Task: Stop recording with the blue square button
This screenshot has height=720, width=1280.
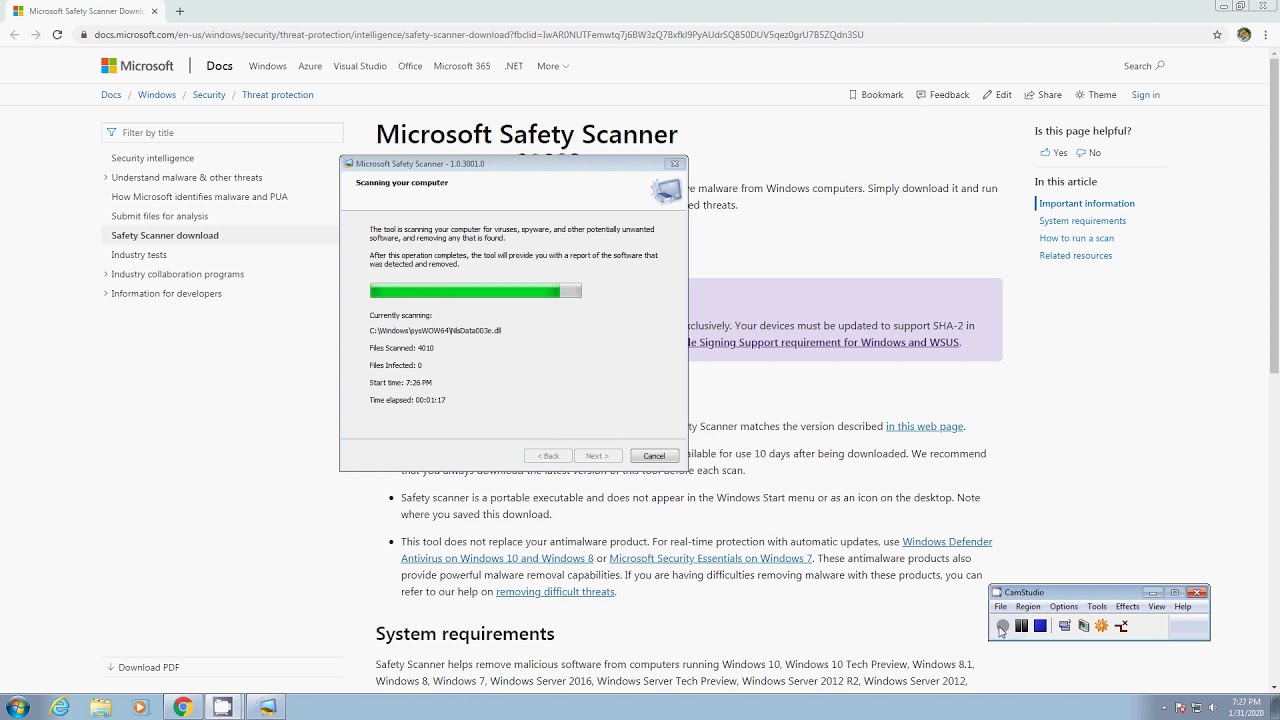Action: (x=1040, y=626)
